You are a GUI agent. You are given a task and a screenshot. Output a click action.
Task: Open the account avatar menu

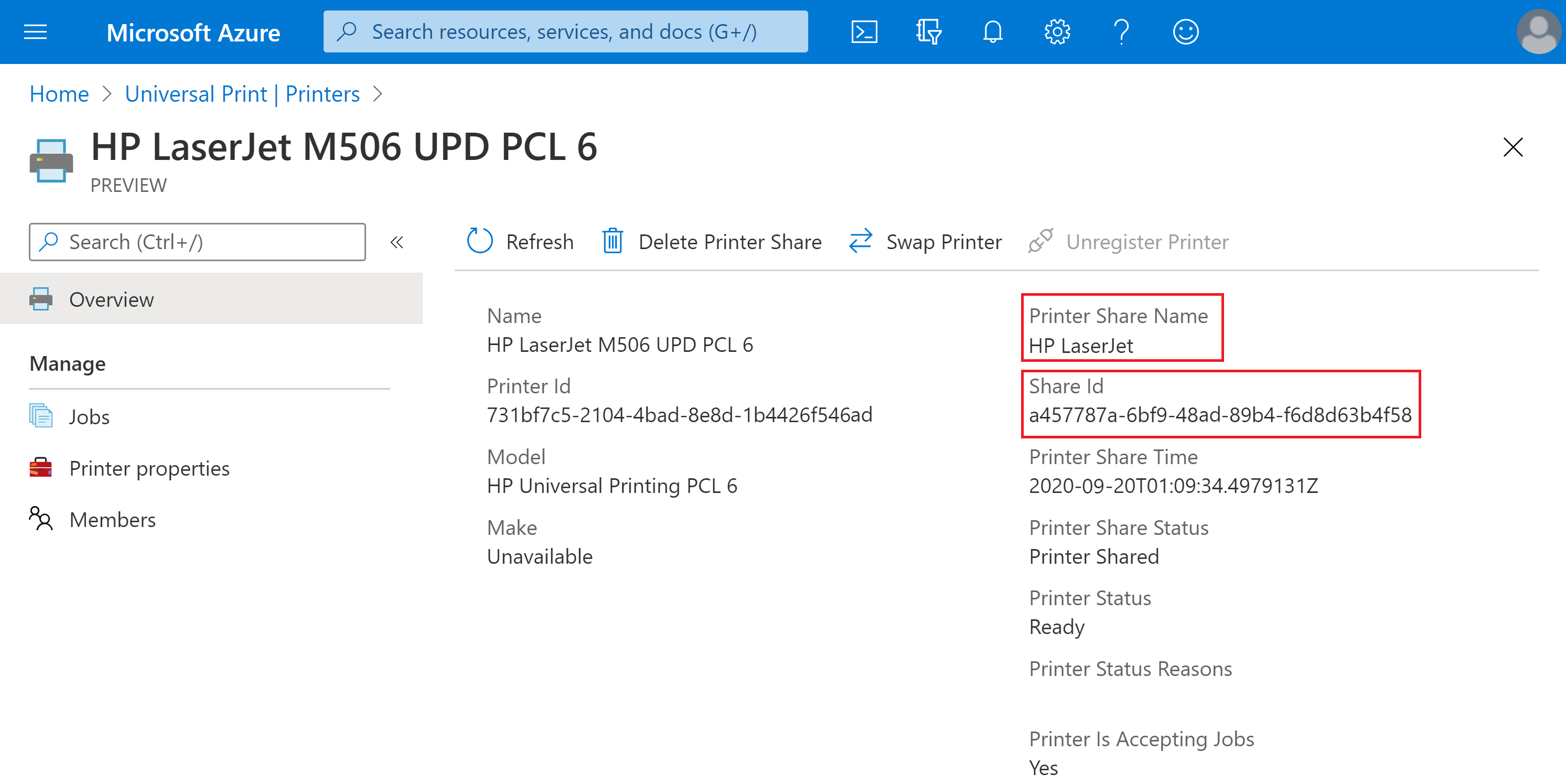pos(1538,31)
